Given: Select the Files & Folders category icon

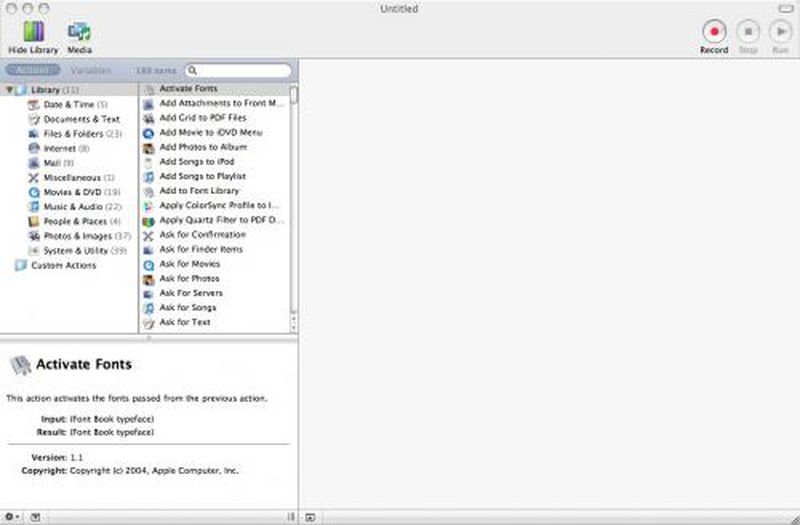Looking at the screenshot, I should [x=34, y=134].
